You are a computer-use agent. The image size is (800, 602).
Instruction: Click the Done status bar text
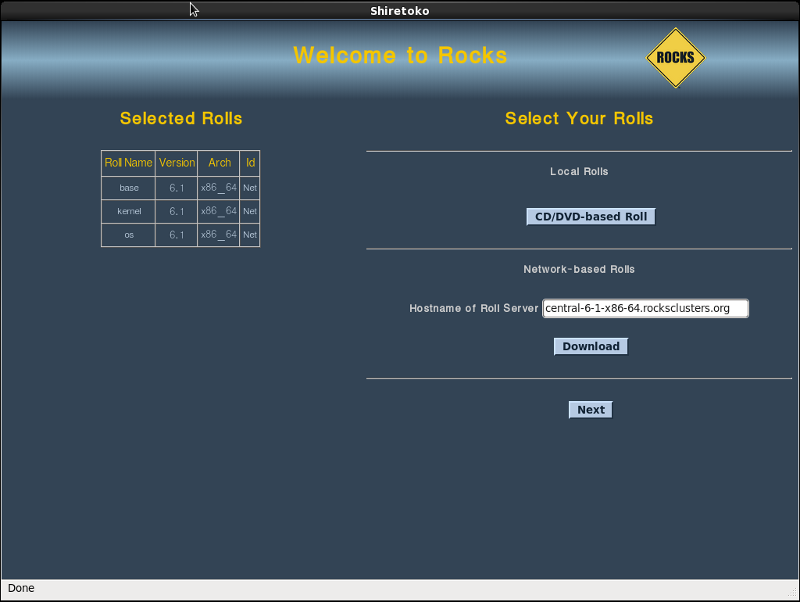21,588
